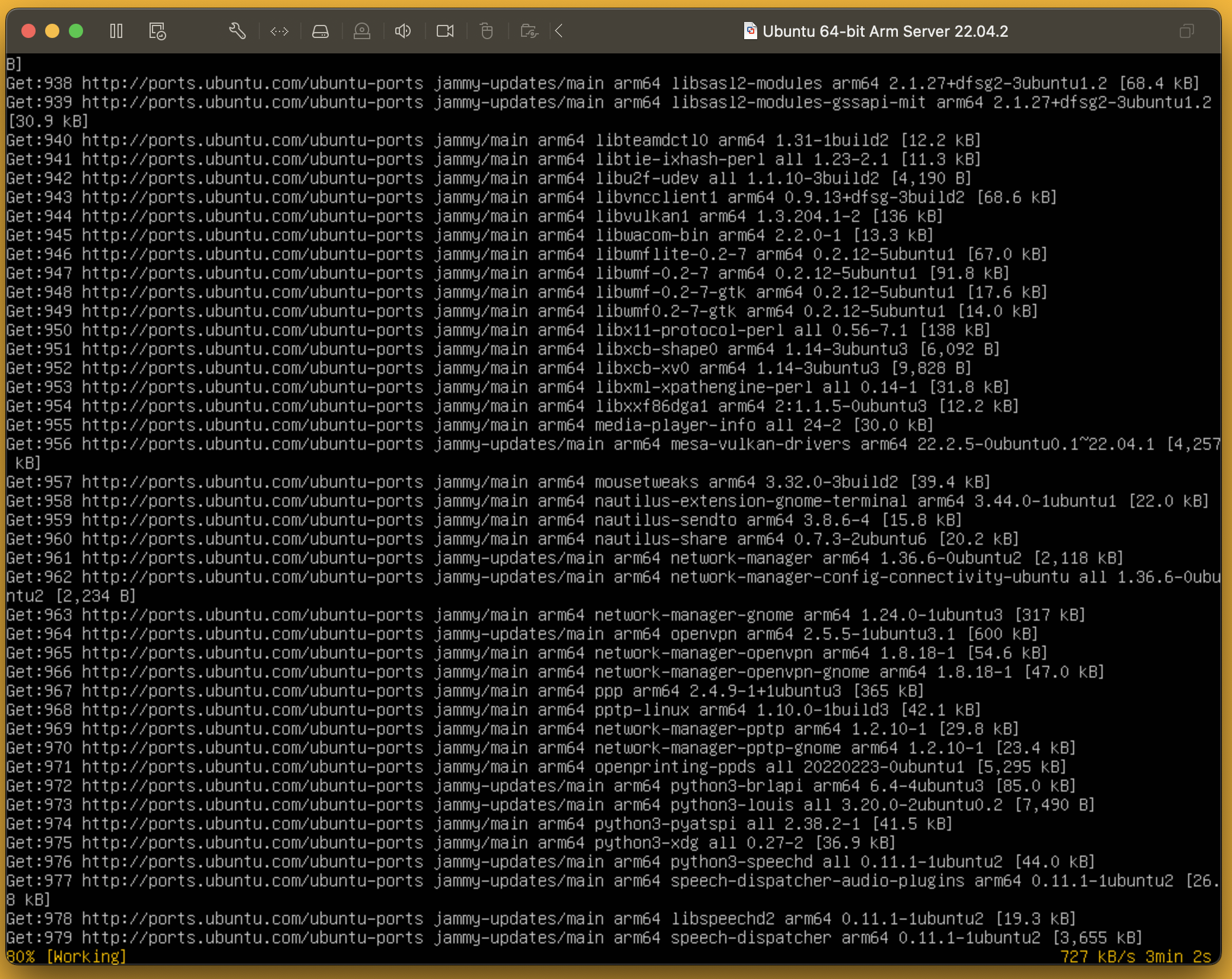Screen dimensions: 1232x979
Task: Click the Get:943 libvncclient1 line
Action: point(532,197)
